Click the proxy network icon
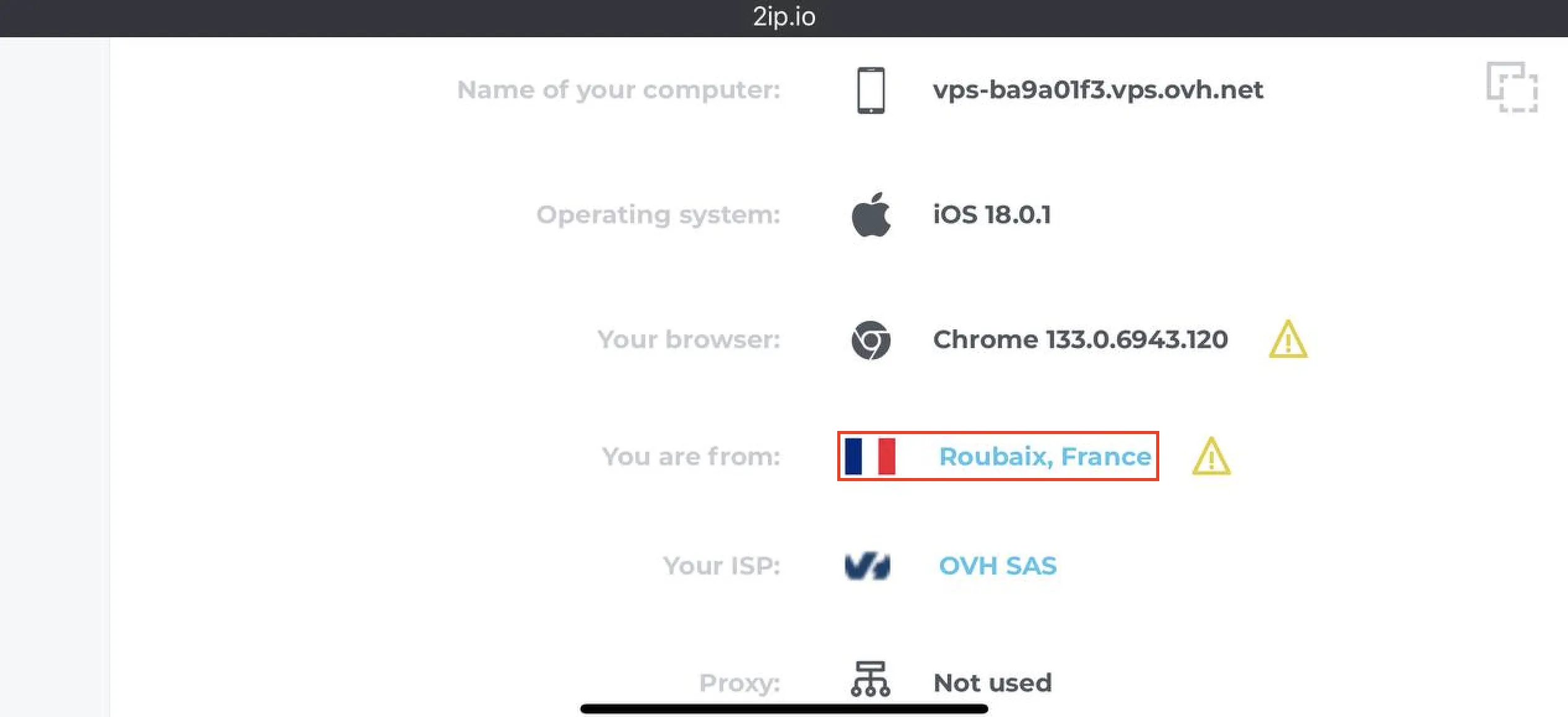This screenshot has height=717, width=1568. tap(870, 679)
